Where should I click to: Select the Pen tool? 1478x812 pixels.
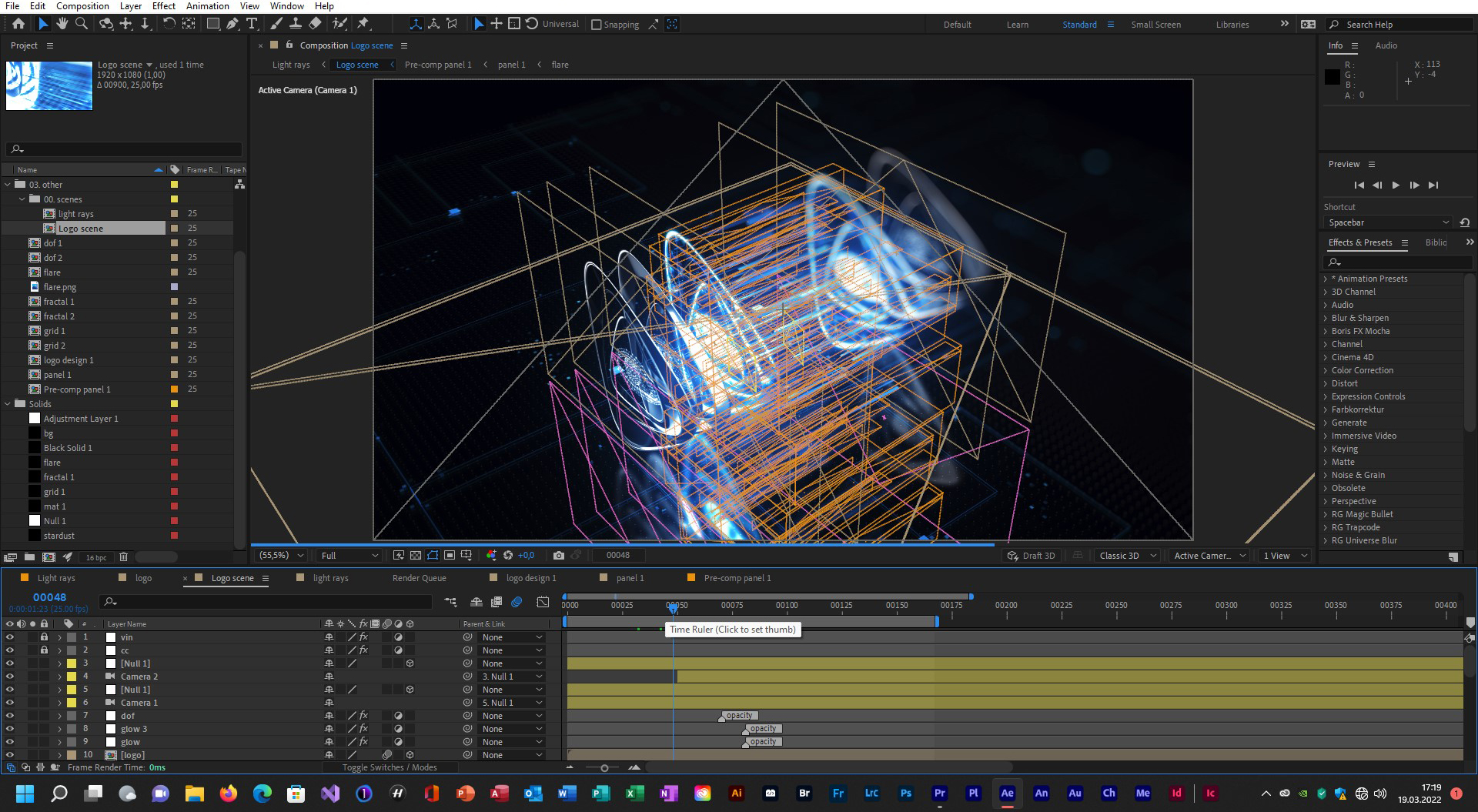pos(232,24)
